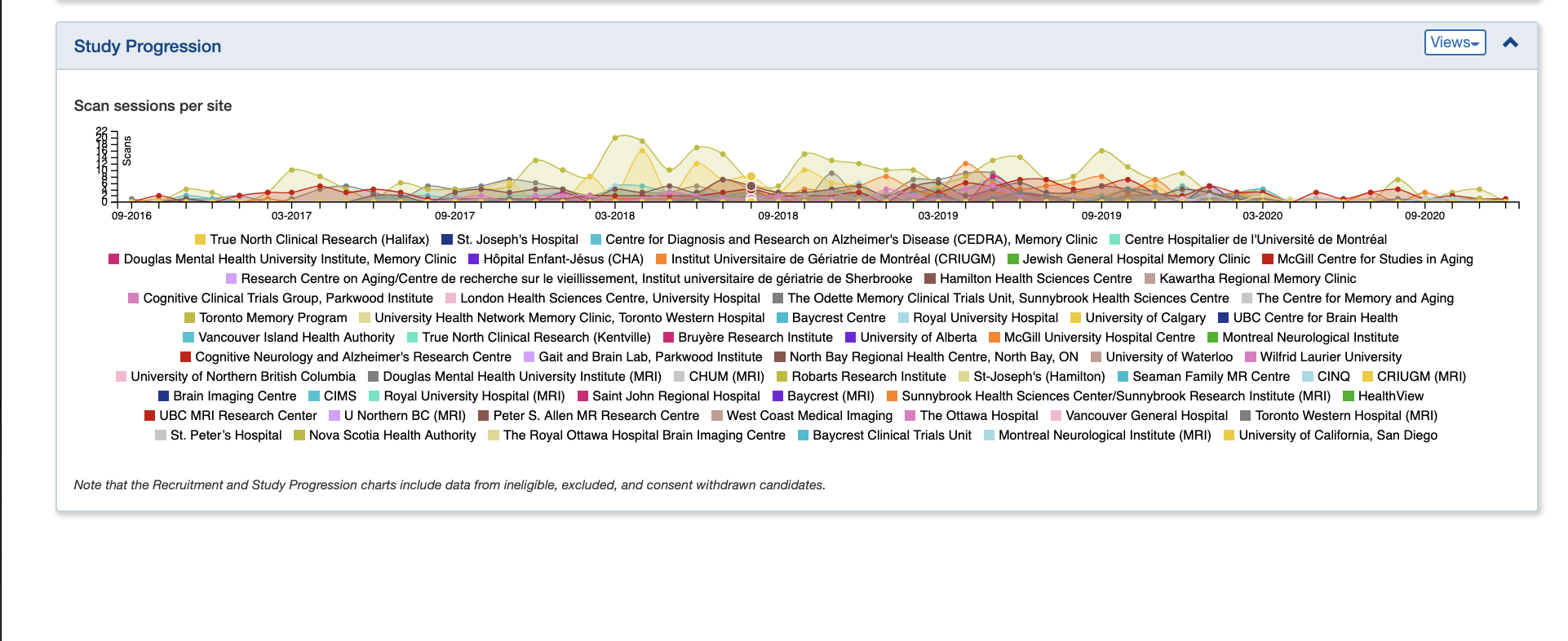Toggle St. Joseph's Hospital legend series
This screenshot has height=641, width=1568.
tap(510, 240)
